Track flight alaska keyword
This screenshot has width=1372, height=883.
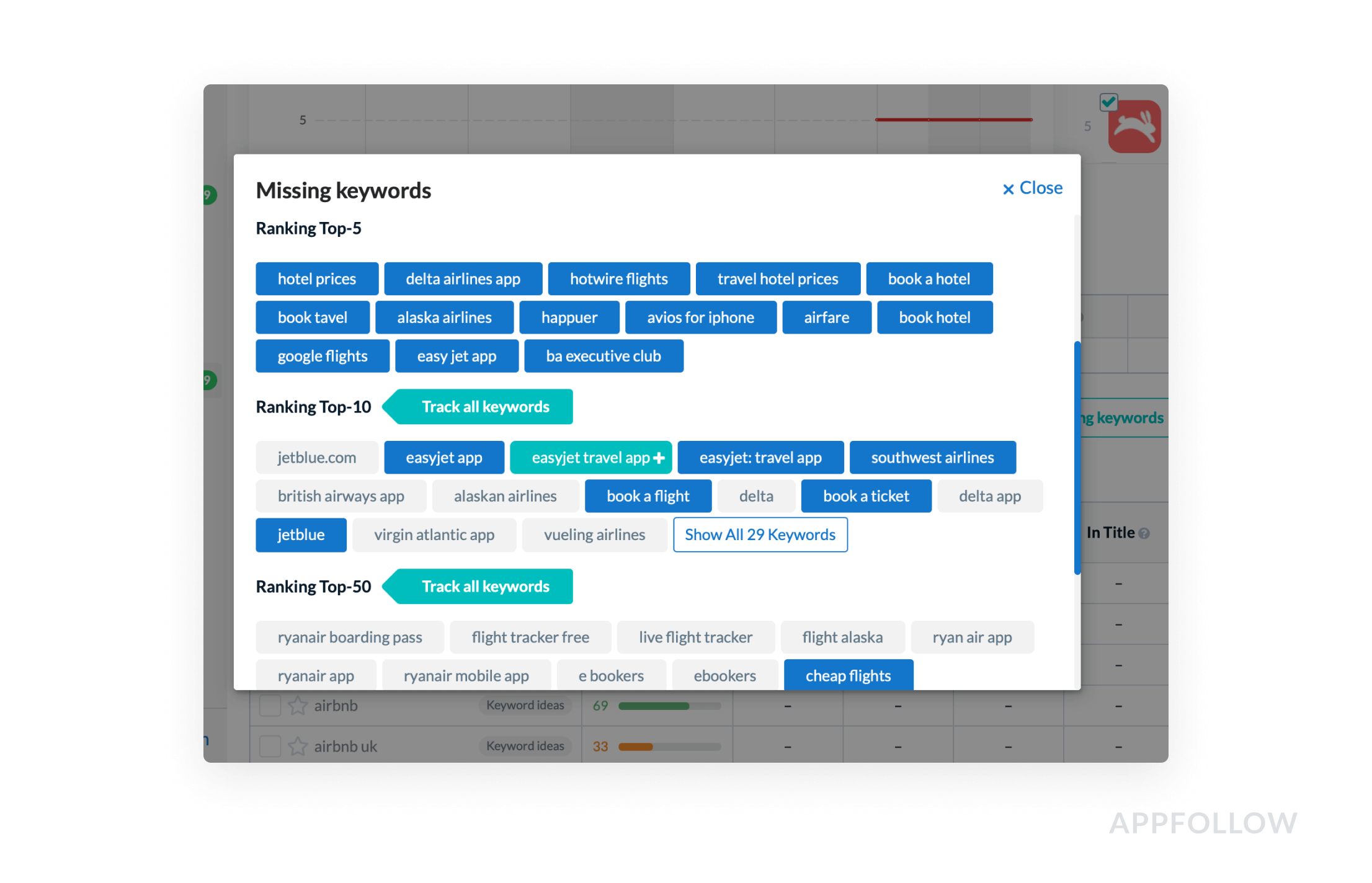842,637
